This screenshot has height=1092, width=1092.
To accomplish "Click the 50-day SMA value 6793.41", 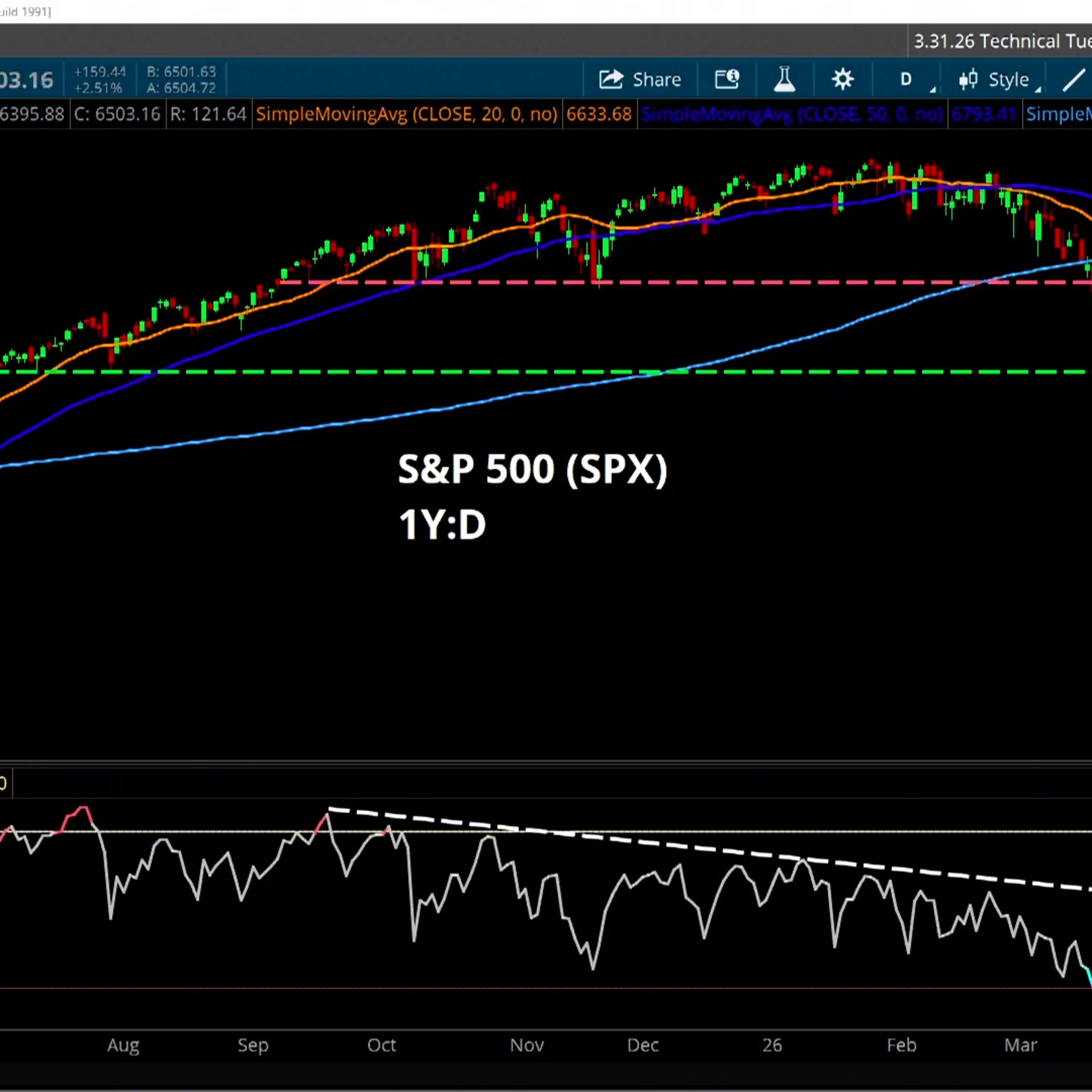I will pyautogui.click(x=984, y=114).
